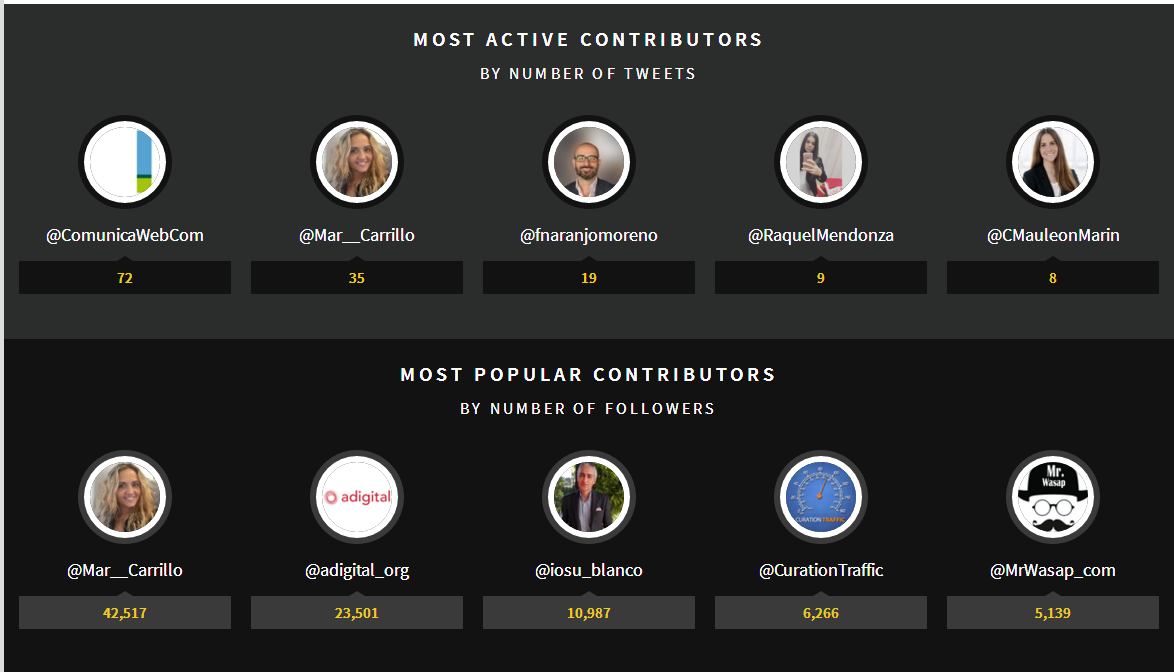Open the @MrWasap_com username link
This screenshot has height=672, width=1174.
pyautogui.click(x=1053, y=570)
